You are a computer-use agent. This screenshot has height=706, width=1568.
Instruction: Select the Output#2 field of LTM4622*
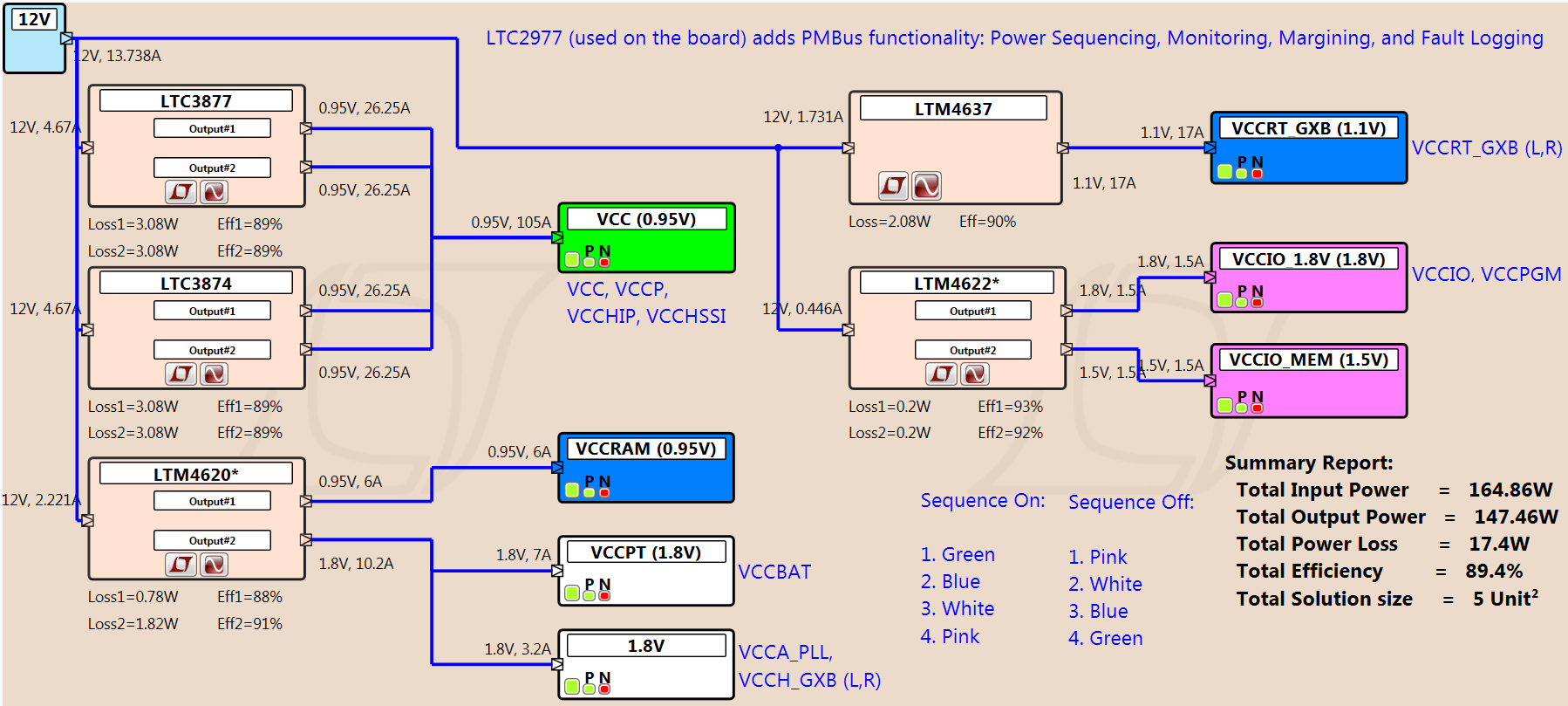coord(972,350)
